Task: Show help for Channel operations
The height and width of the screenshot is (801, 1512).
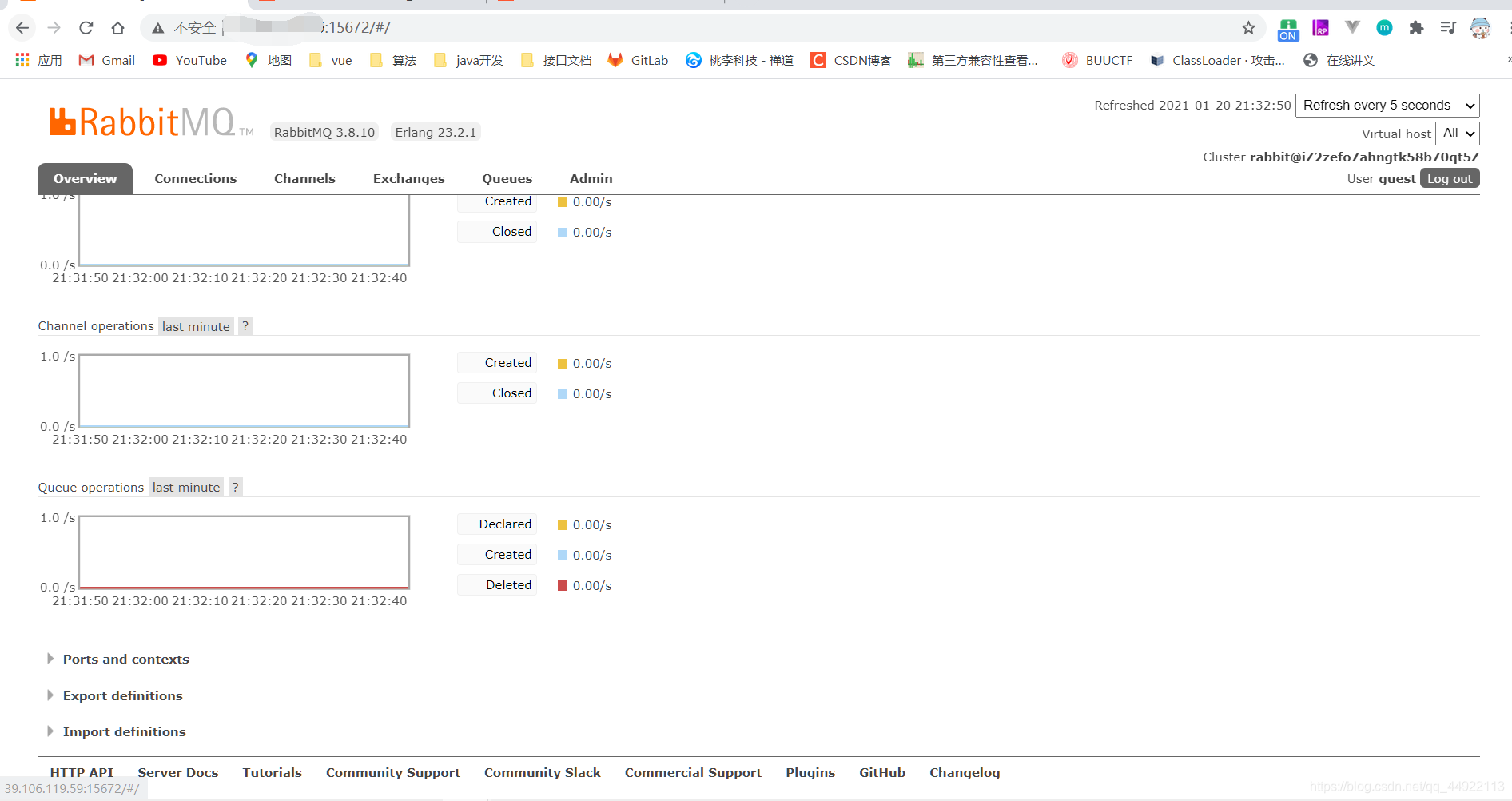Action: click(245, 326)
